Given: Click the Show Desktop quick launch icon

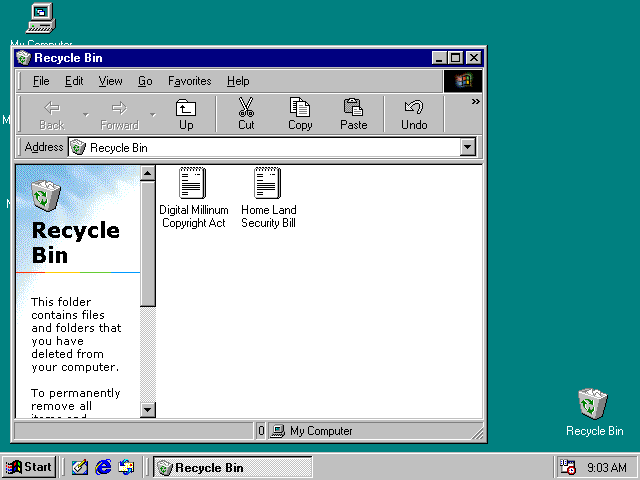Looking at the screenshot, I should (80, 467).
